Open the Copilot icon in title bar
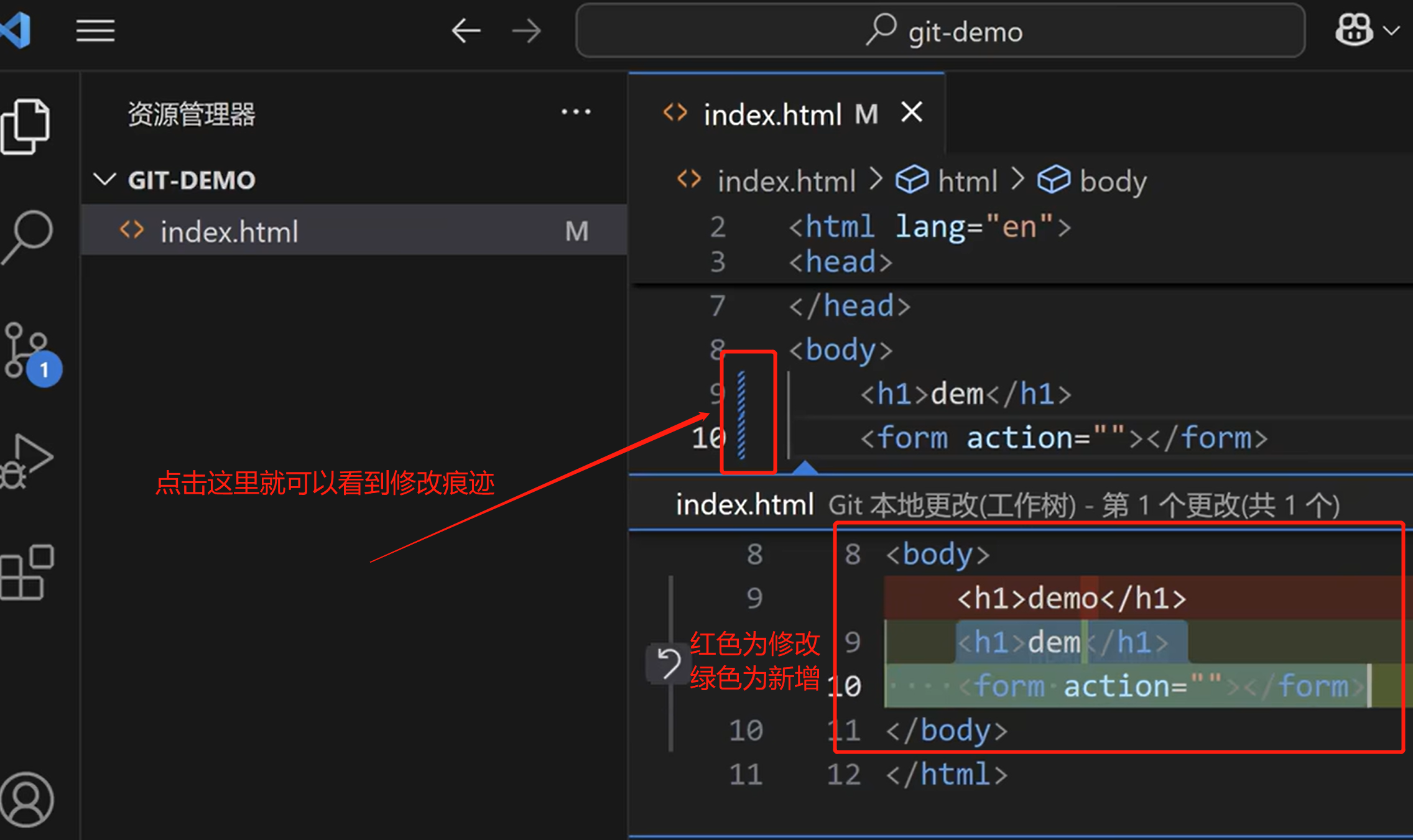The height and width of the screenshot is (840, 1413). 1353,30
